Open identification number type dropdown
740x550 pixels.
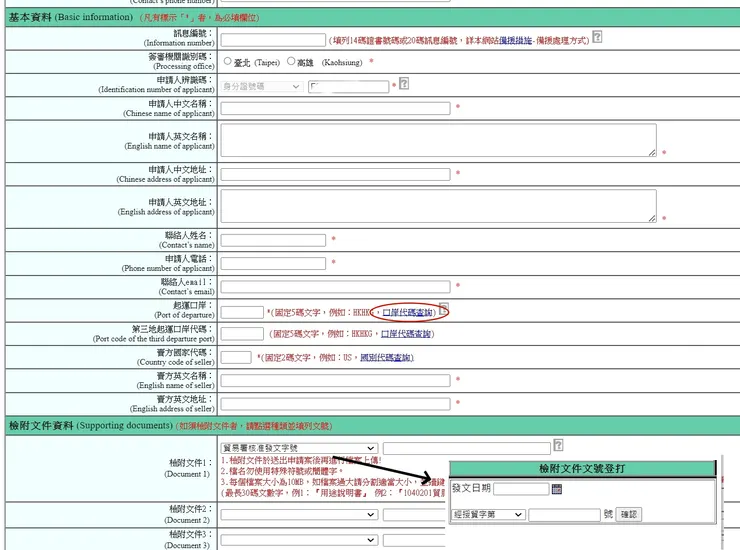(261, 86)
